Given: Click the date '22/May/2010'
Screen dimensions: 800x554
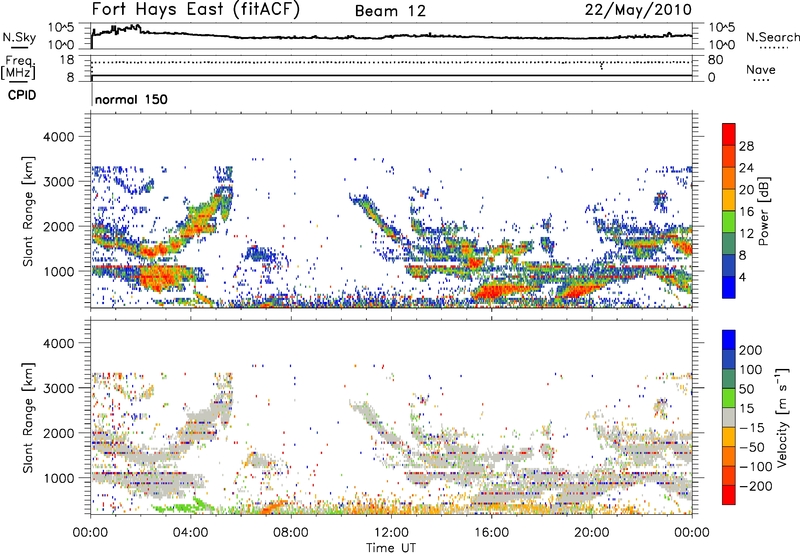Looking at the screenshot, I should 638,10.
